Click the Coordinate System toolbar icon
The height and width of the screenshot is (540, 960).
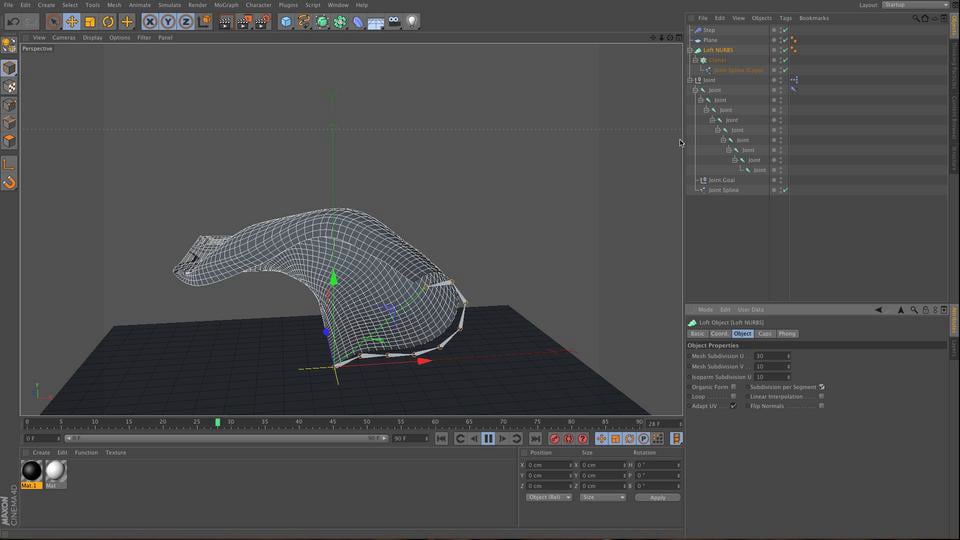[204, 22]
